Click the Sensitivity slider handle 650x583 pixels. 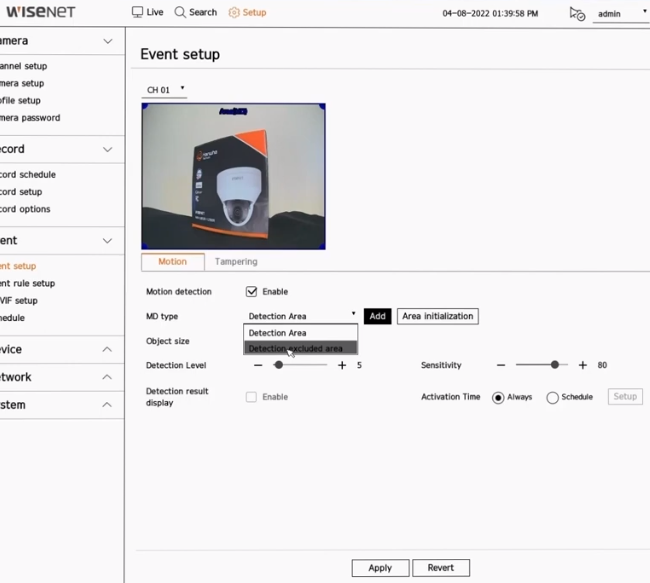click(x=555, y=365)
